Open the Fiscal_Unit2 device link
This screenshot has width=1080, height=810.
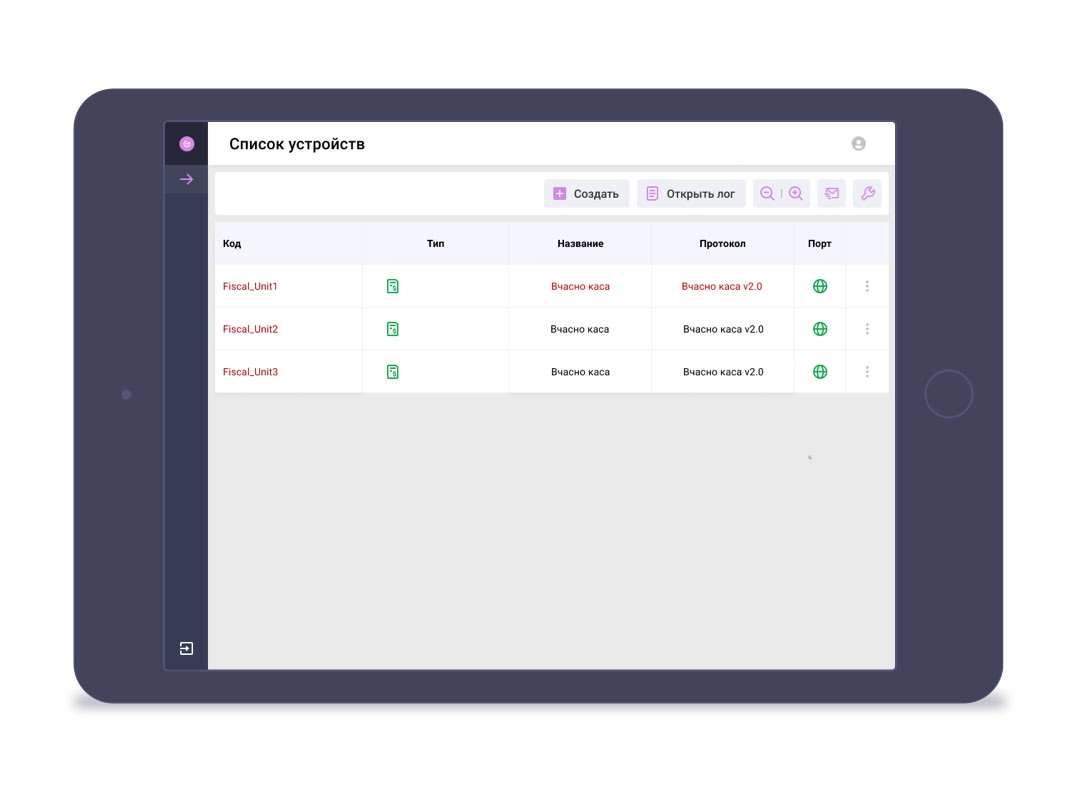point(250,329)
